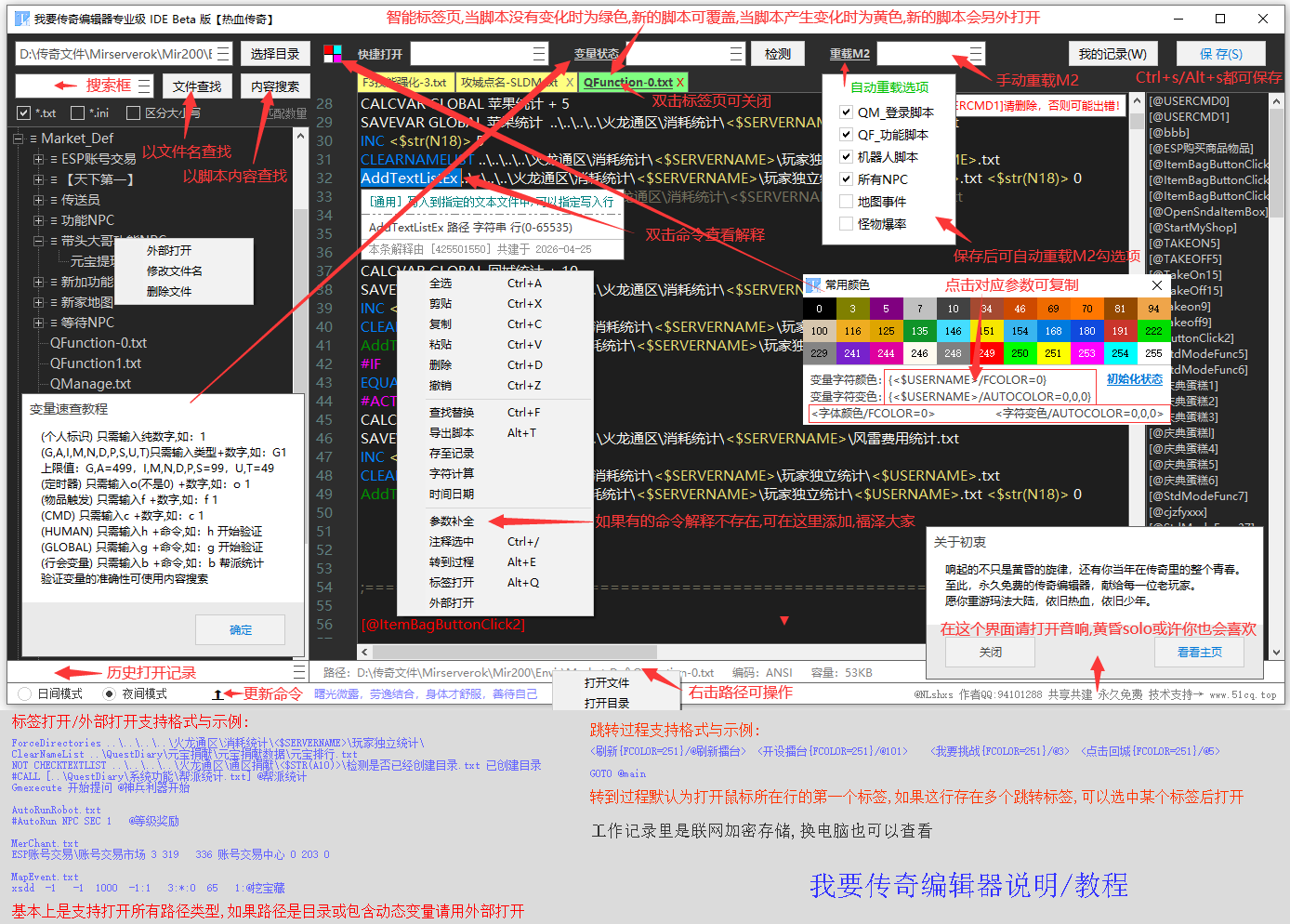Viewport: 1290px width, 924px height.
Task: Close the 攻城点名-SLDM tab using its X
Action: [x=568, y=83]
